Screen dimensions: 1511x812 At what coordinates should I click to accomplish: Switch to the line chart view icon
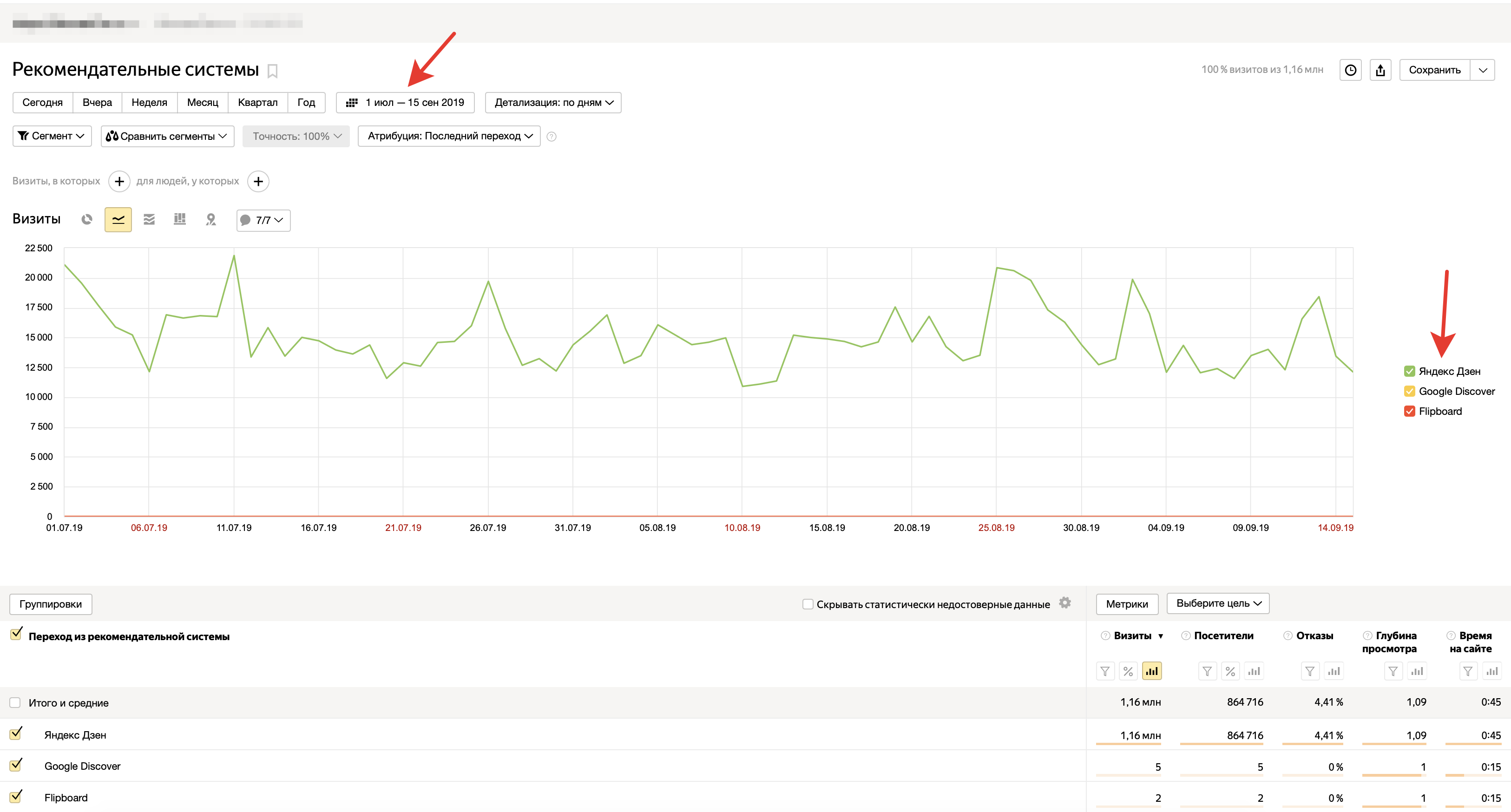pos(118,219)
